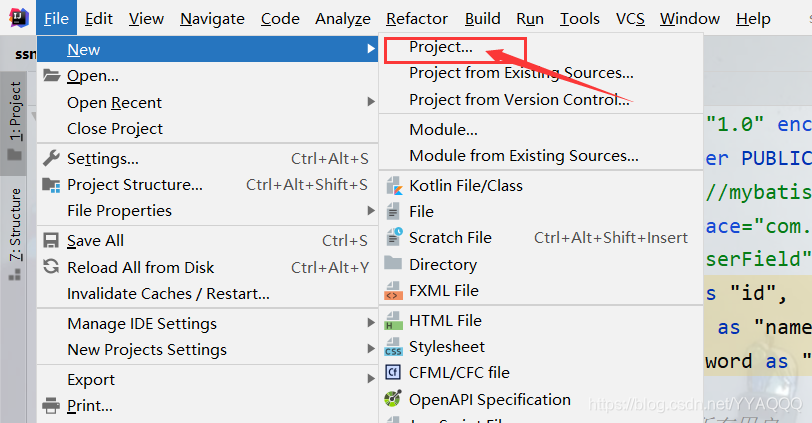Choose Print... menu entry
This screenshot has width=812, height=423.
point(207,405)
